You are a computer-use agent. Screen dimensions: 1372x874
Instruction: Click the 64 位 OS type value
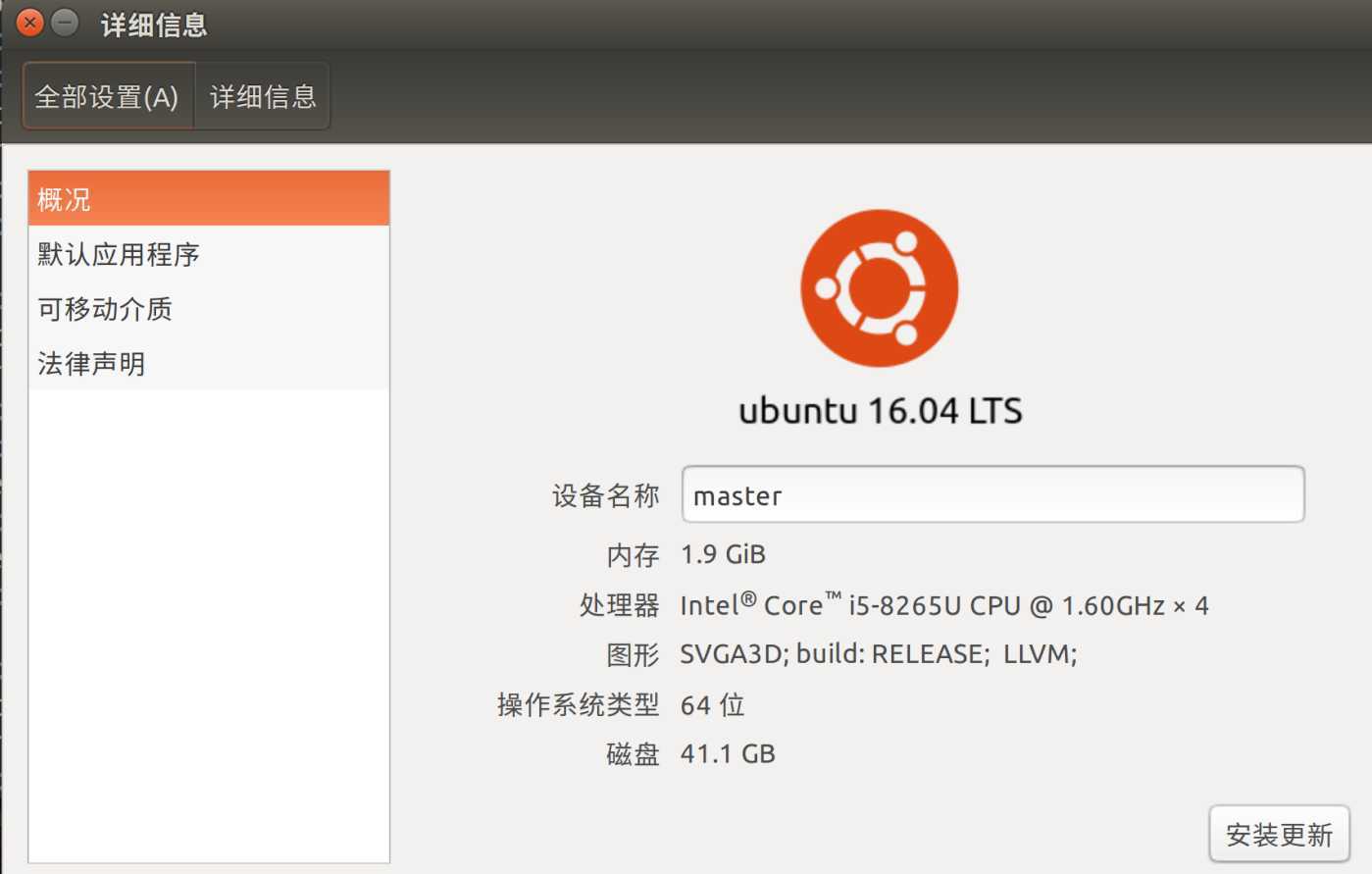[713, 704]
